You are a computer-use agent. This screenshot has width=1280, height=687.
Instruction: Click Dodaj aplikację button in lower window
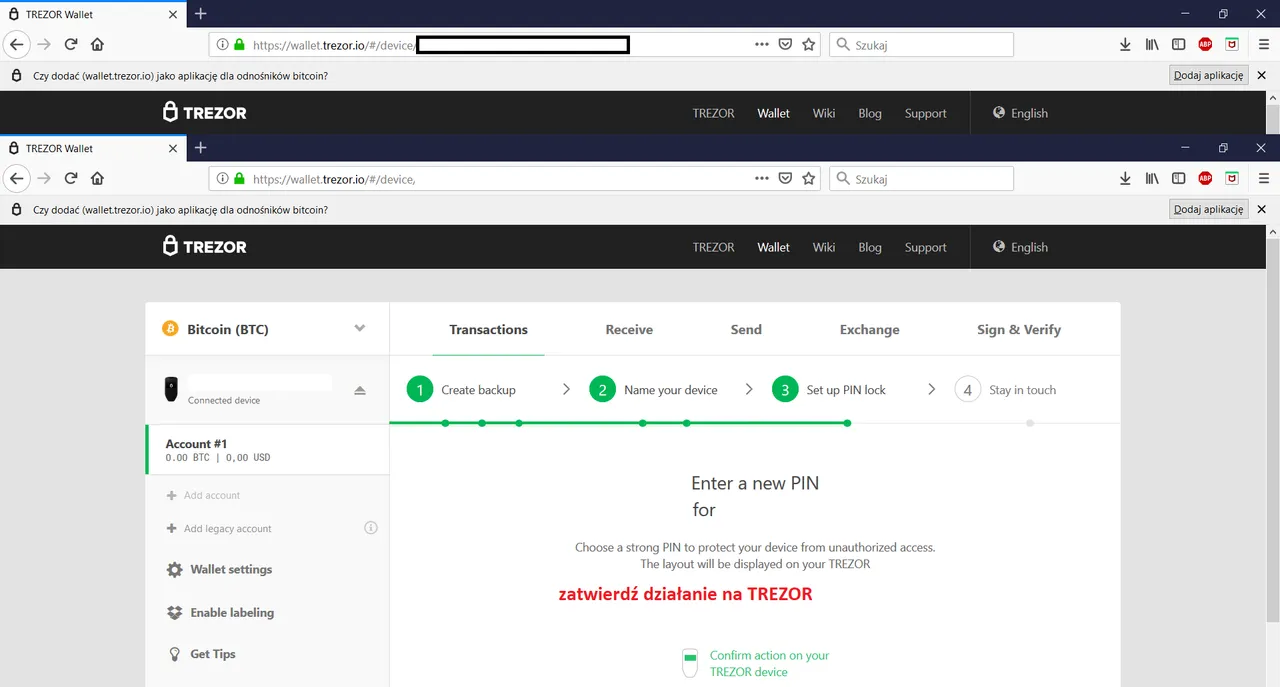coord(1209,209)
